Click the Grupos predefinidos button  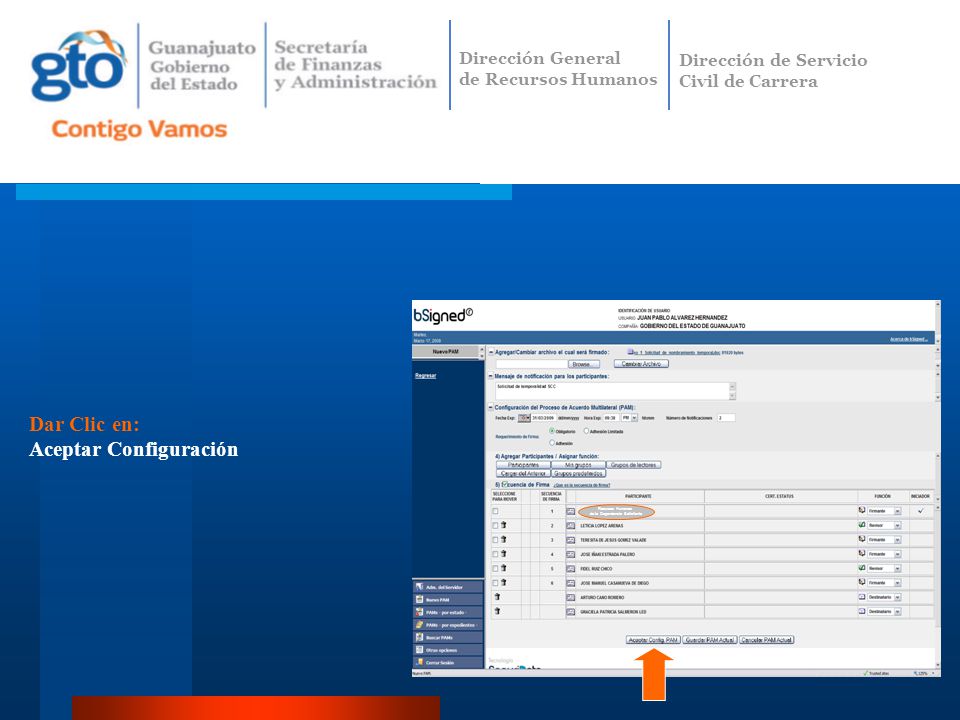tap(579, 474)
